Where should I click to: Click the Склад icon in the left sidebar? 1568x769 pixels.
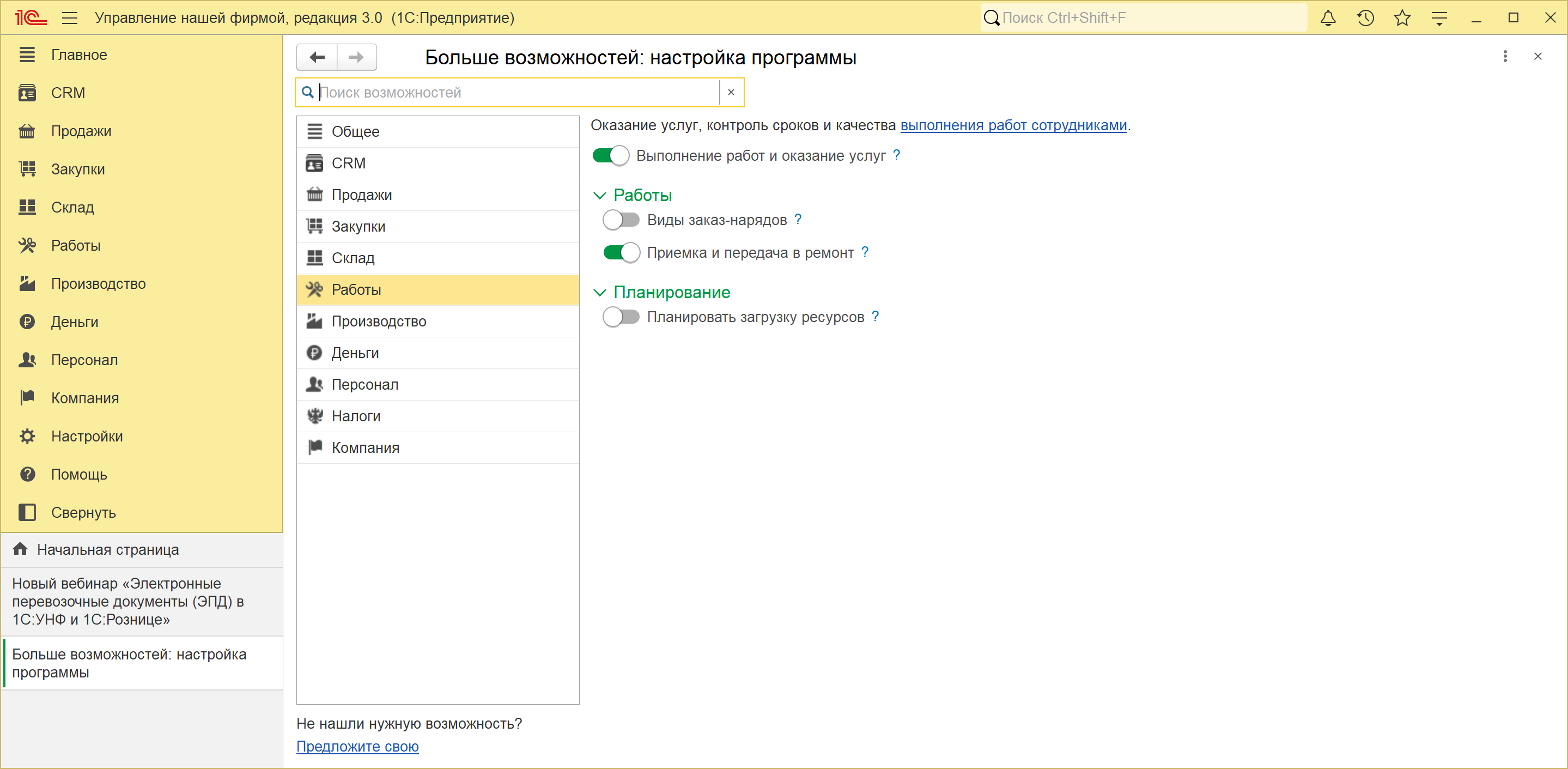click(x=27, y=207)
